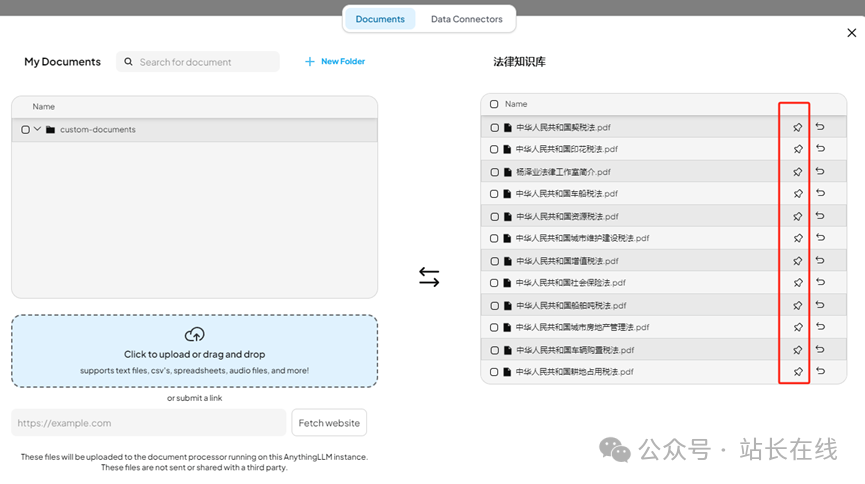865x484 pixels.
Task: Click the cloud upload icon
Action: tap(194, 334)
